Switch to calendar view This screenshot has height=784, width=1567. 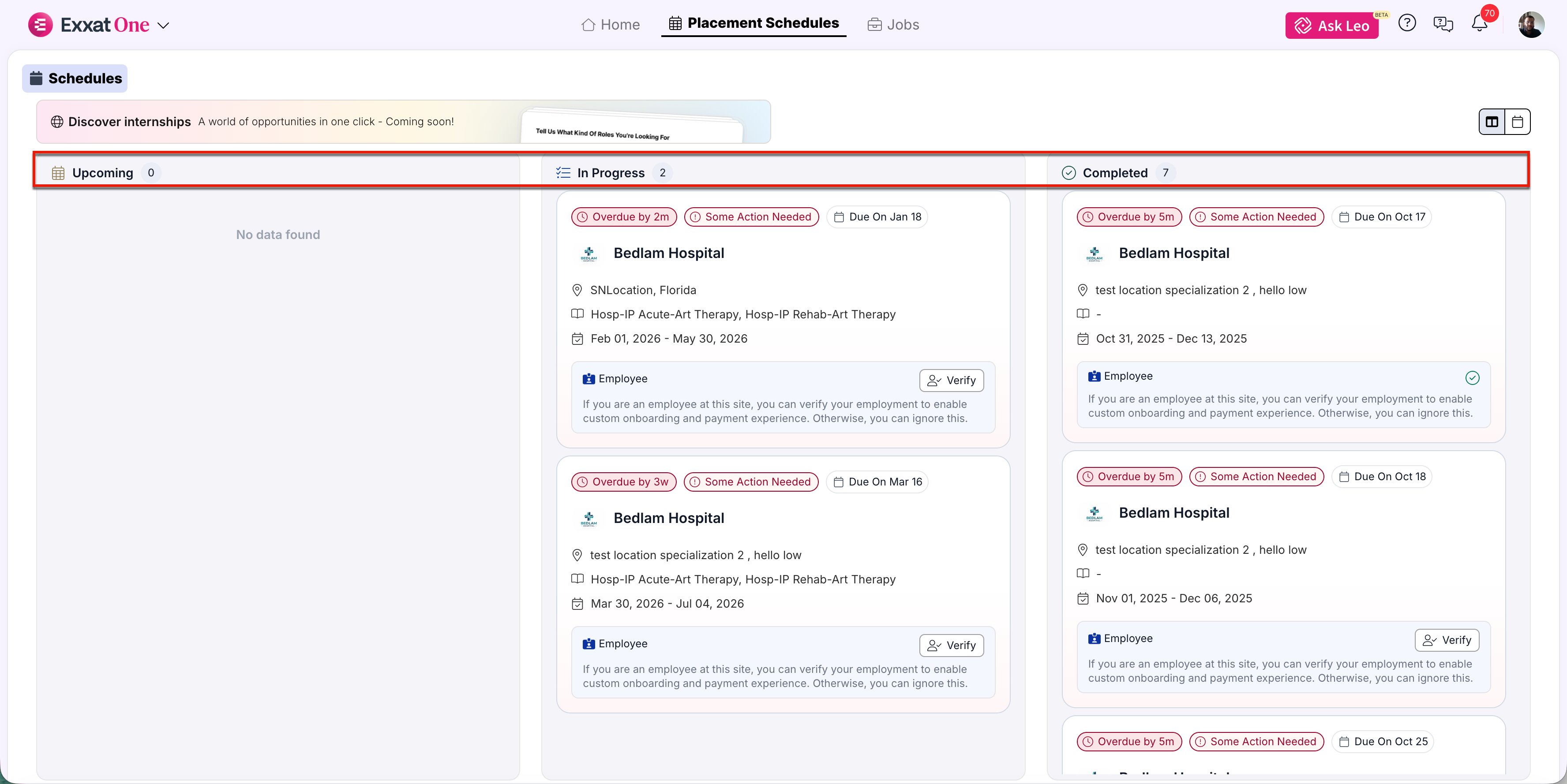coord(1518,122)
